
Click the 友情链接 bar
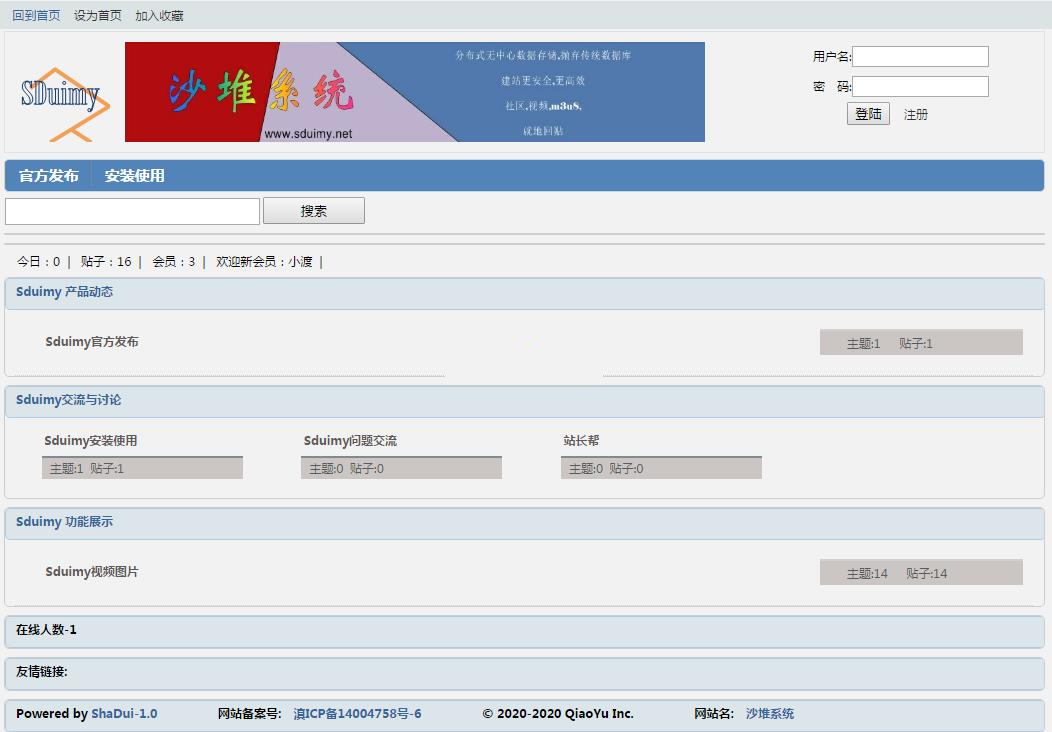tap(525, 673)
